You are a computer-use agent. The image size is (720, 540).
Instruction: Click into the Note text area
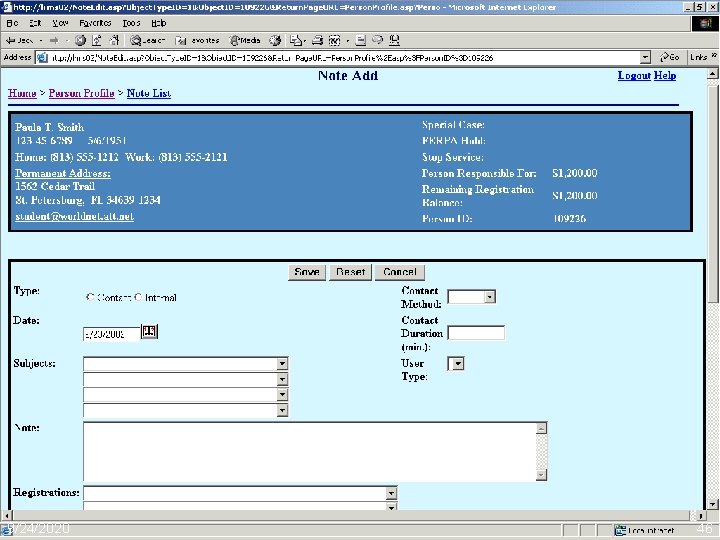point(310,451)
